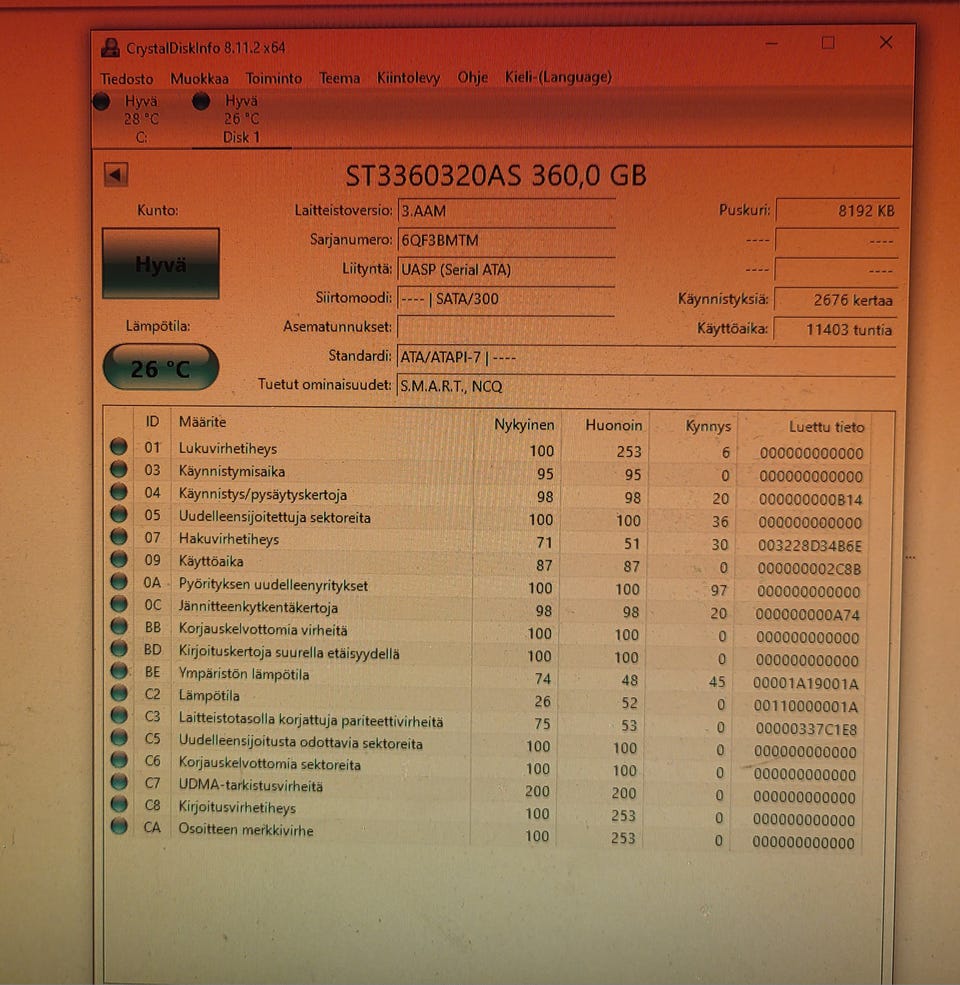Click status icon for Lukuvirhetiheys row
The image size is (960, 985).
[x=119, y=447]
